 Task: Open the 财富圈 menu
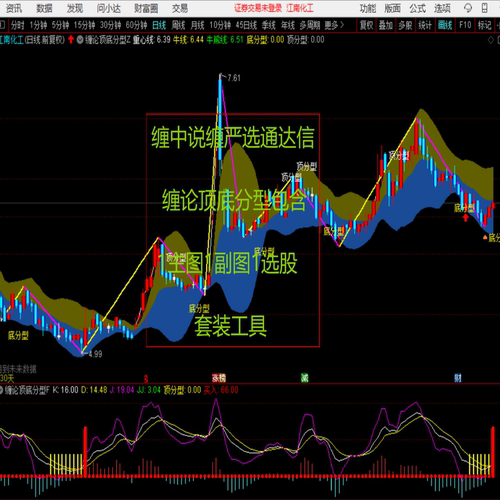coord(146,8)
